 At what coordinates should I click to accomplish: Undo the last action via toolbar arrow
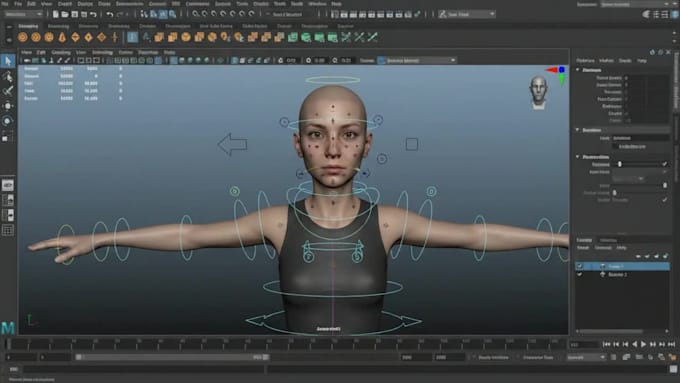click(x=110, y=14)
